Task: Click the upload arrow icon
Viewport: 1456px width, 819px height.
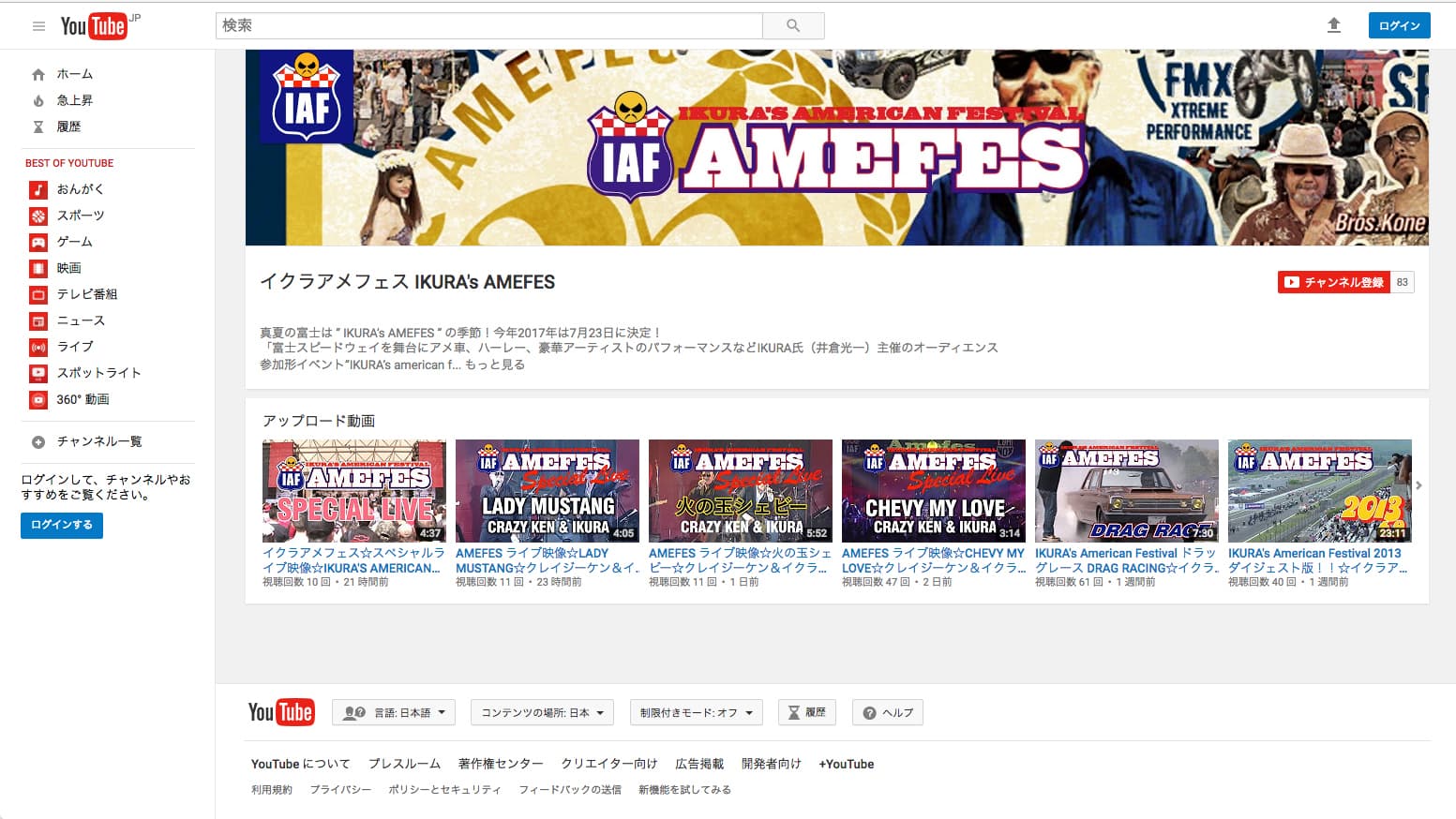Action: (1333, 26)
